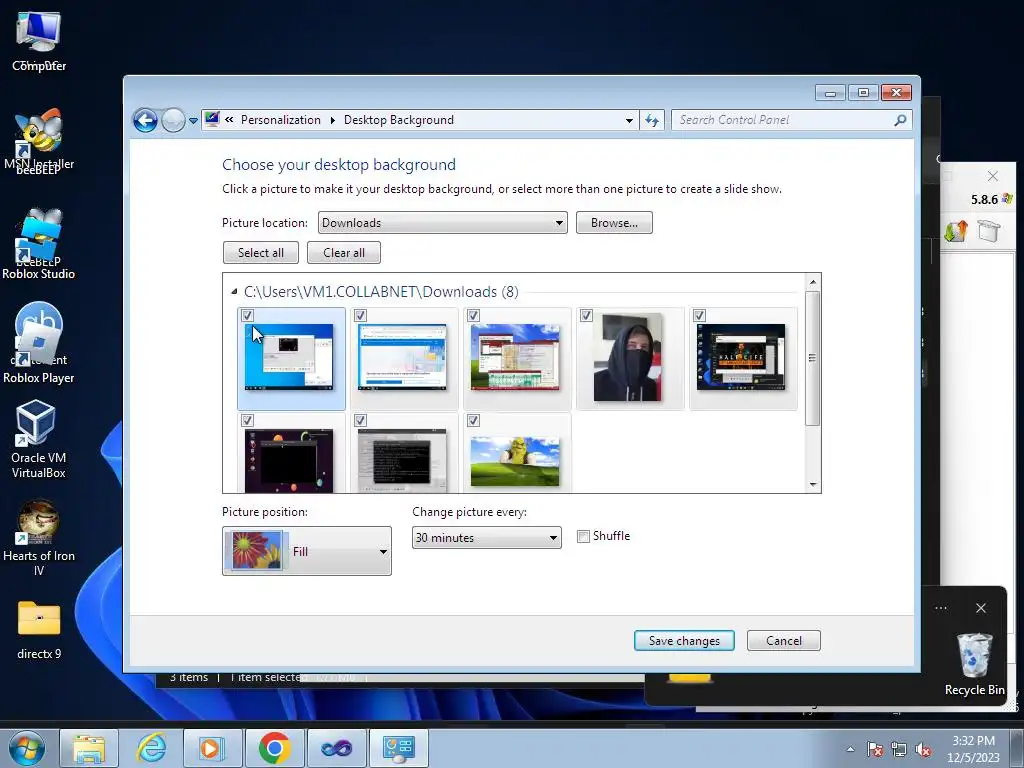Click the purple infinity taskbar icon

point(336,748)
